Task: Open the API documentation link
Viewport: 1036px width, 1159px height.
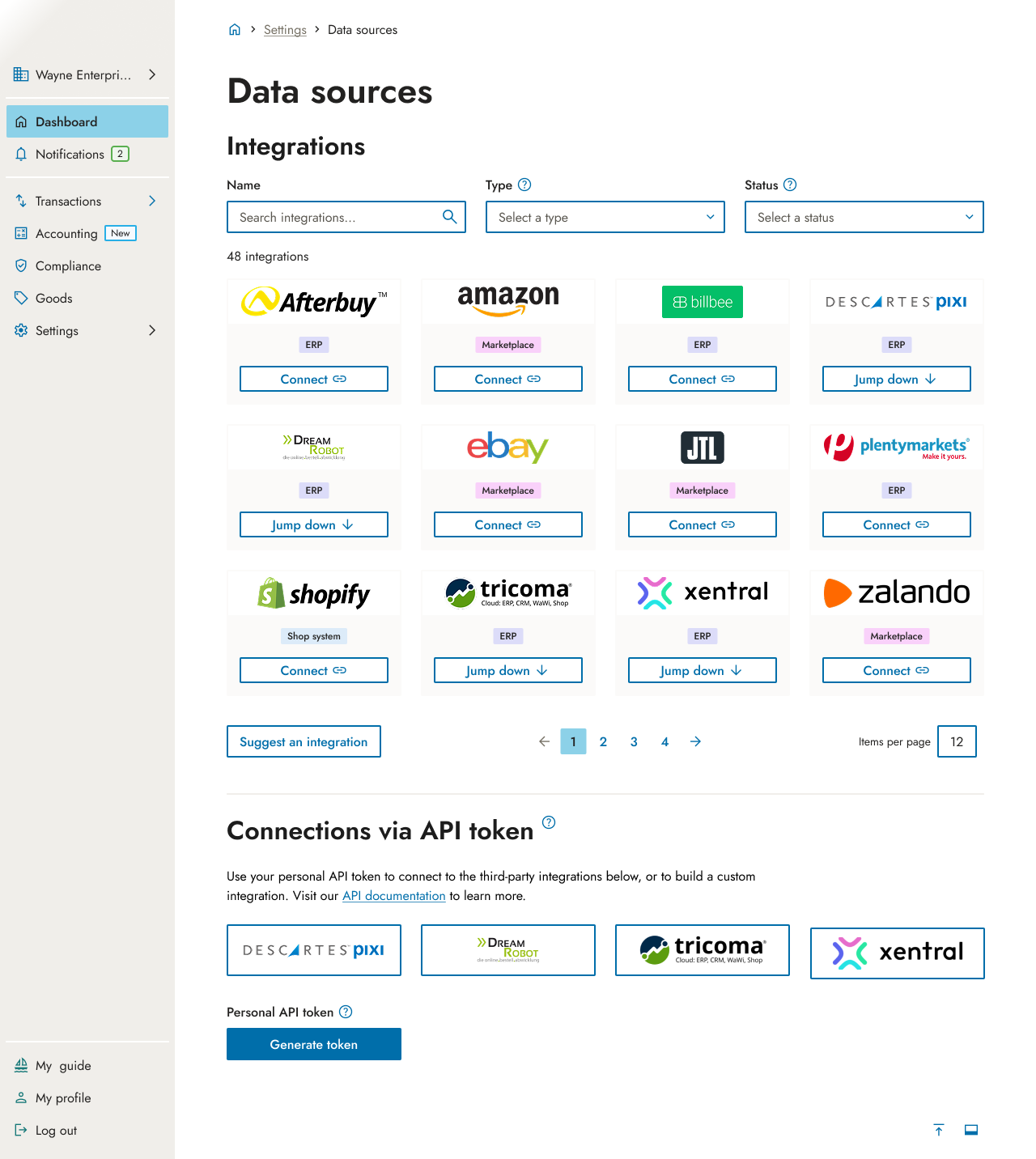Action: click(x=394, y=895)
